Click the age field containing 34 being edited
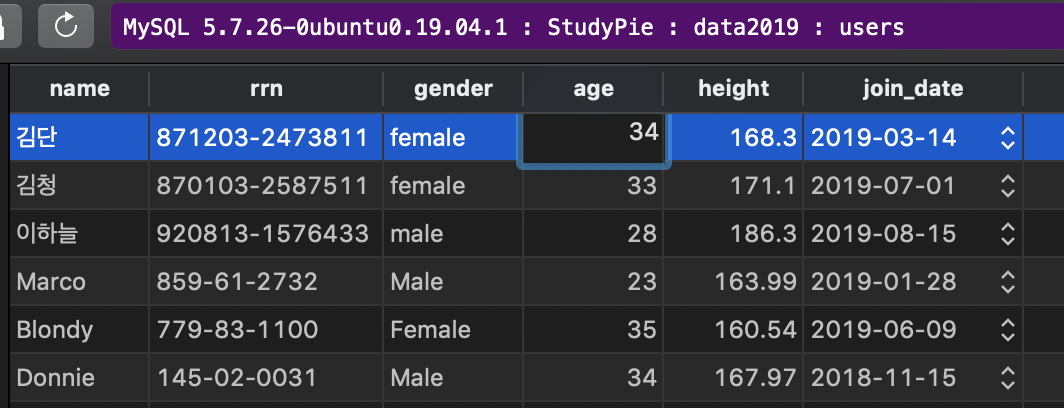Image resolution: width=1064 pixels, height=408 pixels. 593,137
